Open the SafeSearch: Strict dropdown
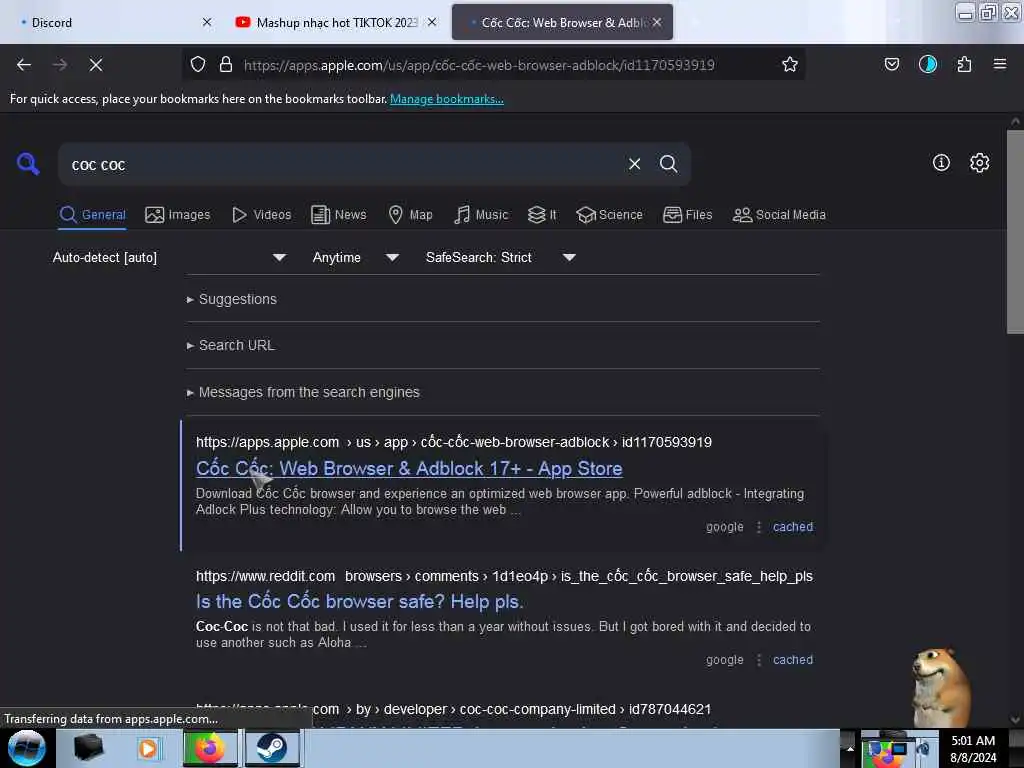1024x768 pixels. [500, 257]
